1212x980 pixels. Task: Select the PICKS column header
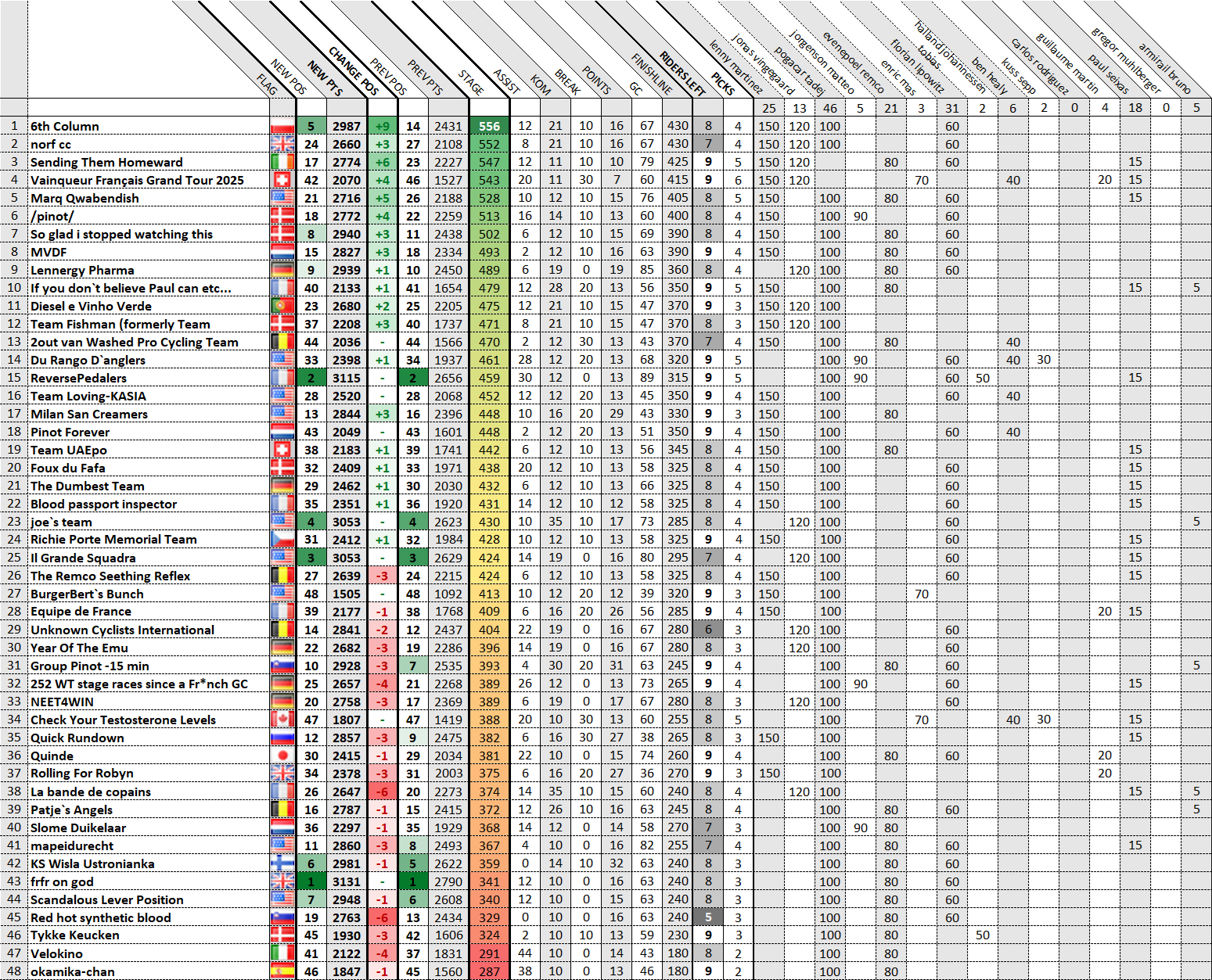coord(723,84)
